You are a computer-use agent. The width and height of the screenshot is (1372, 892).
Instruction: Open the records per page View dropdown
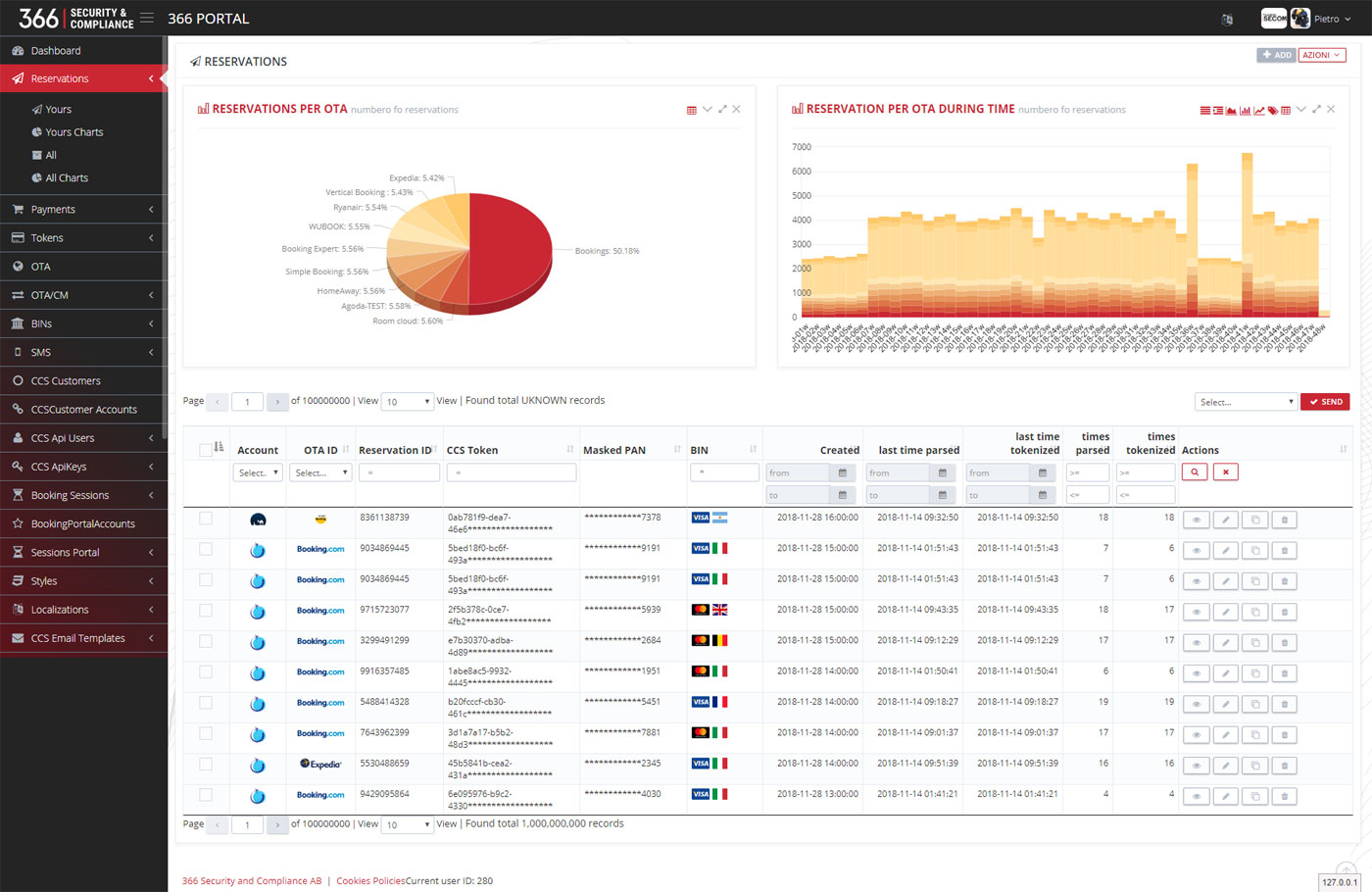click(408, 402)
